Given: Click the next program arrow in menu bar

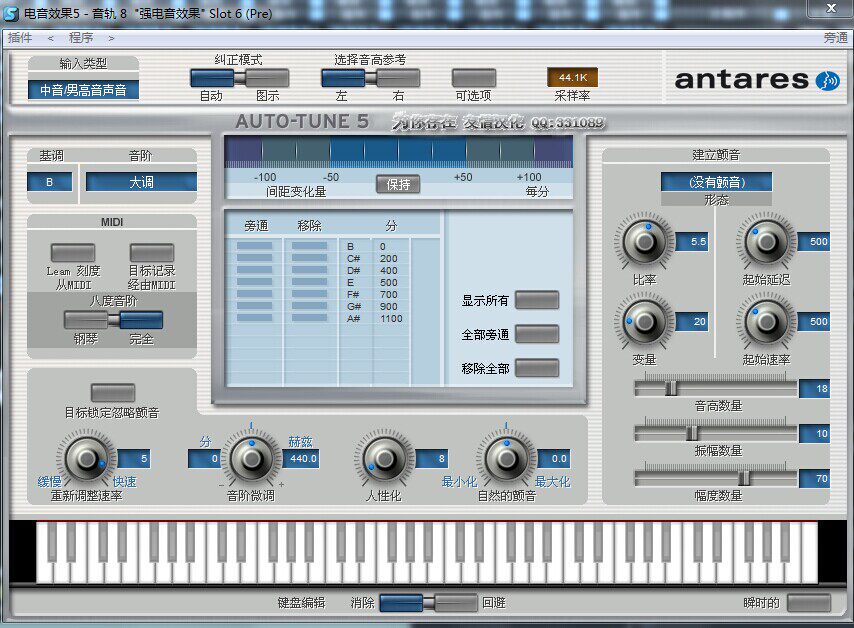Looking at the screenshot, I should tap(111, 38).
